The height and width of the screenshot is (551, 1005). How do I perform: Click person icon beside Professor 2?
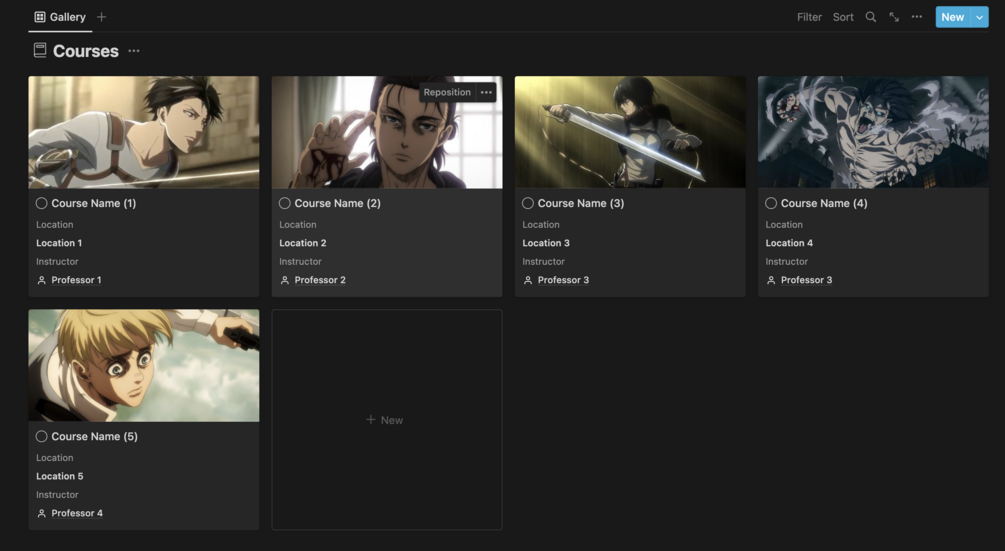[x=285, y=280]
